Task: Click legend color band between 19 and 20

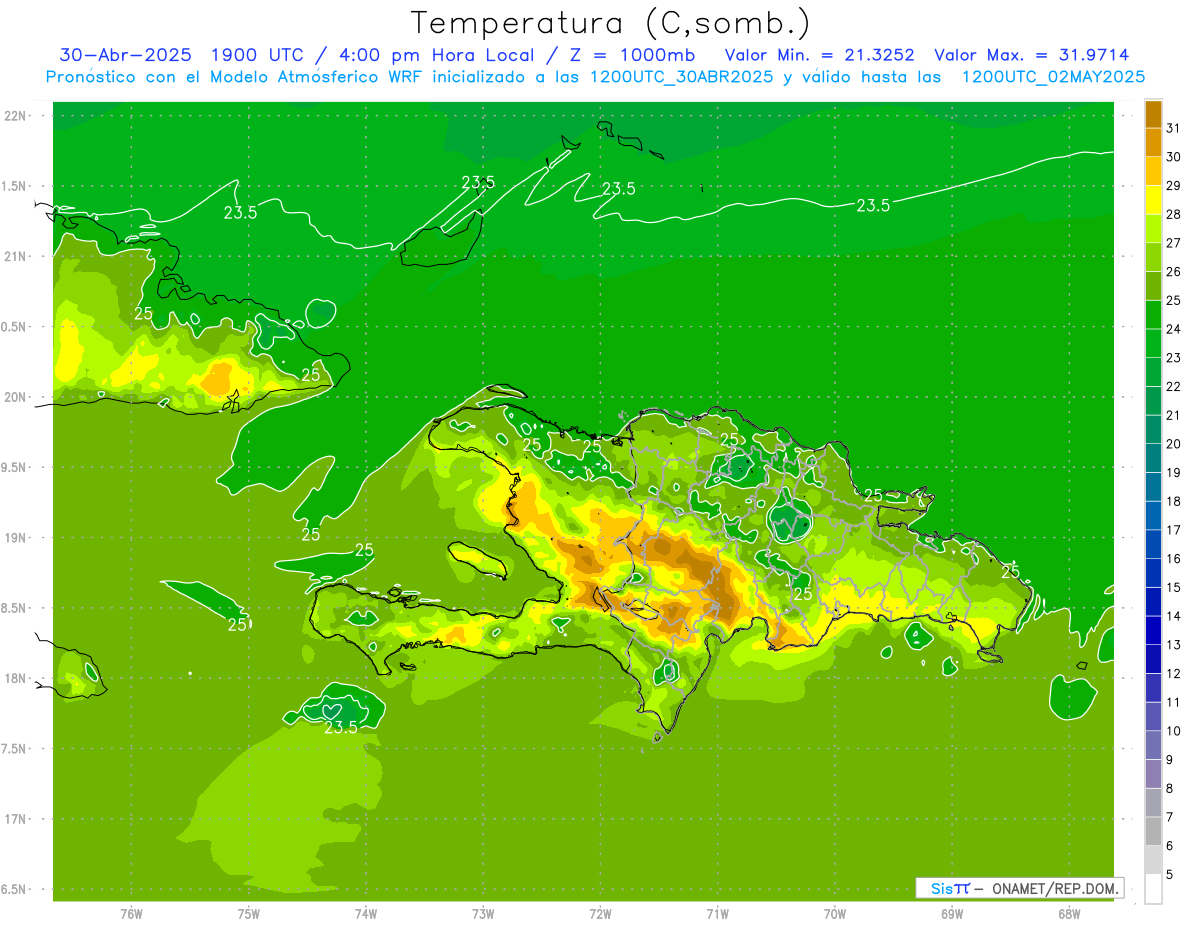Action: point(1153,458)
